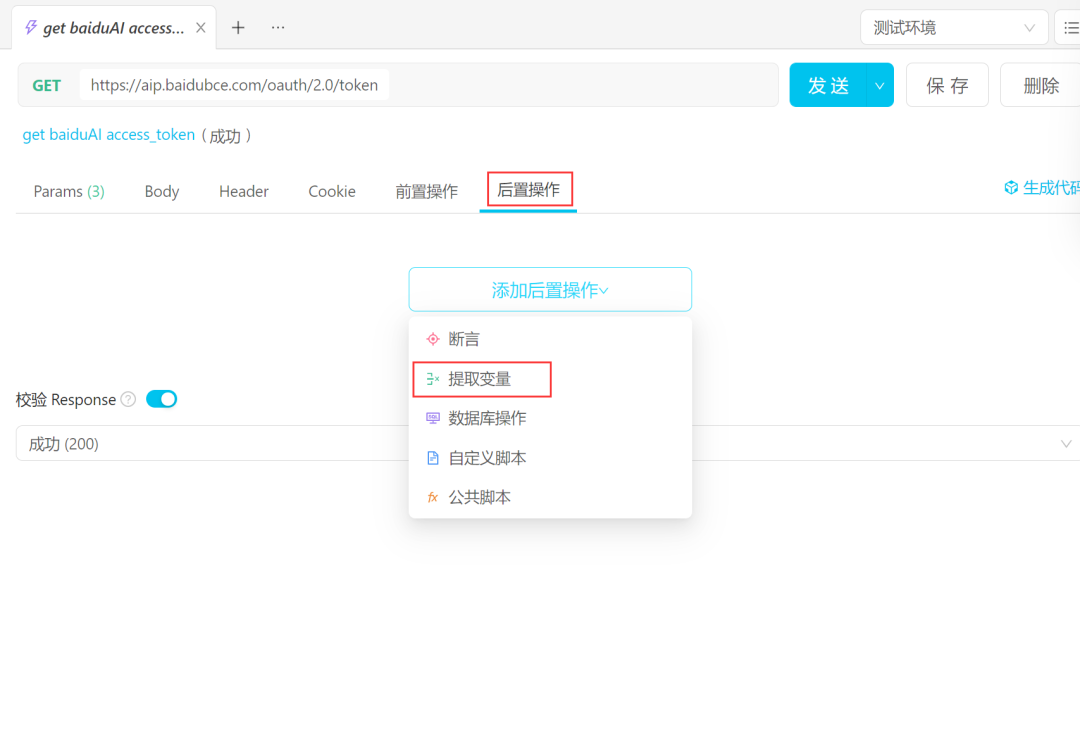Close the get baiduAI access tab
Screen dimensions: 1080x733
click(x=200, y=28)
